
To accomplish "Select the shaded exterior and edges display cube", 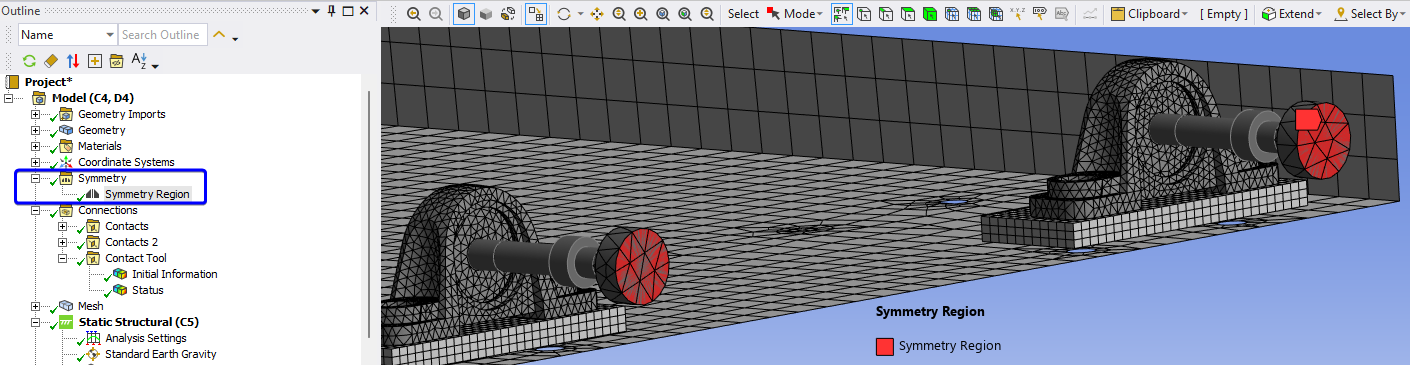I will click(x=464, y=14).
